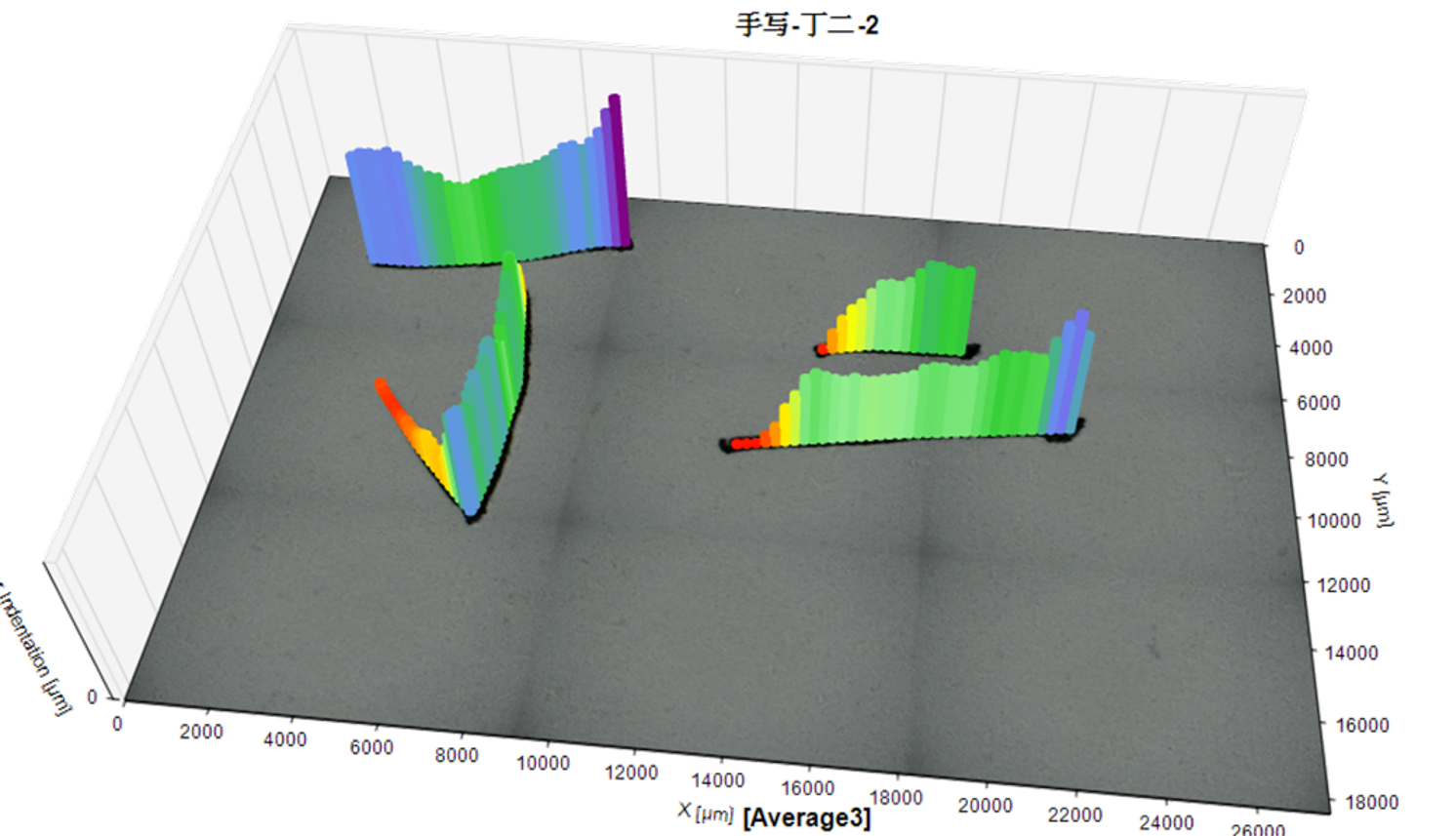
Task: Click X-axis tick value 14000
Action: [717, 780]
